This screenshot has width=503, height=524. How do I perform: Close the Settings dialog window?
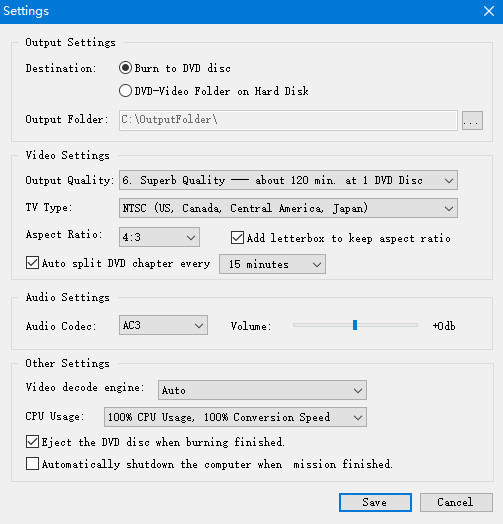pyautogui.click(x=489, y=11)
